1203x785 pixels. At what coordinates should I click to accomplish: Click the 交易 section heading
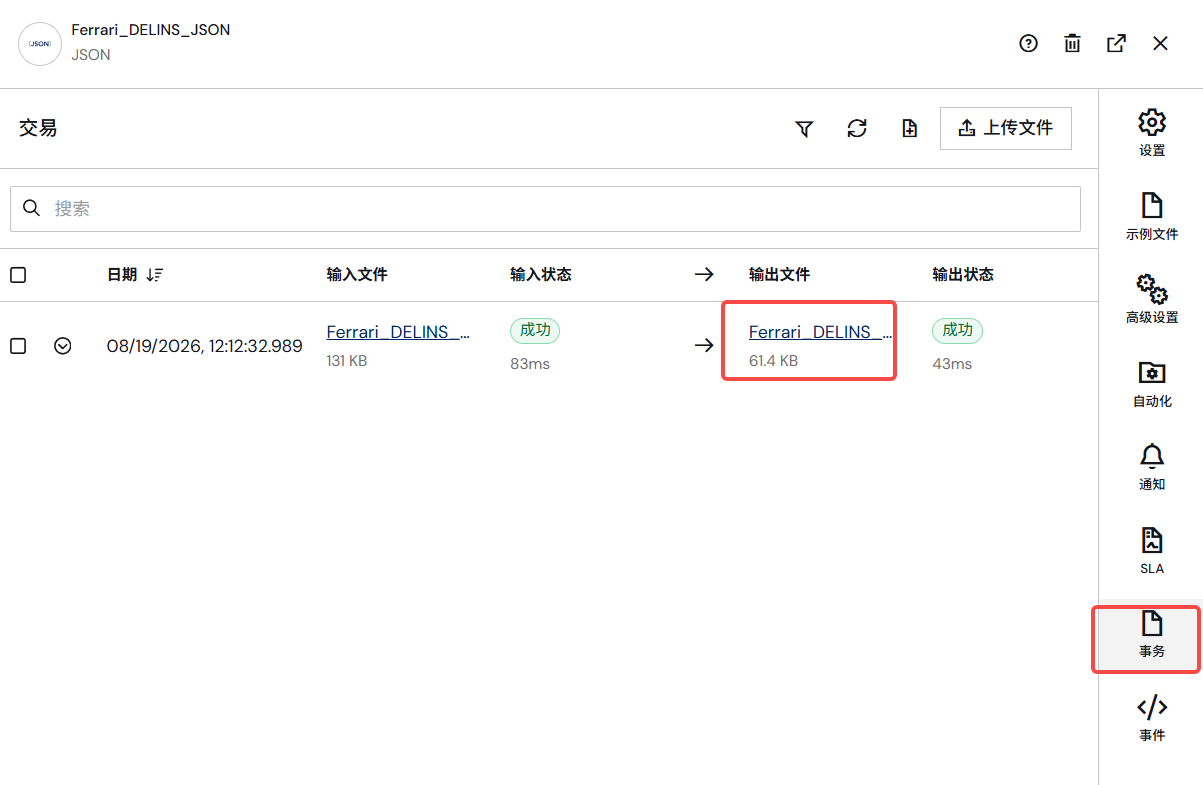(x=38, y=128)
